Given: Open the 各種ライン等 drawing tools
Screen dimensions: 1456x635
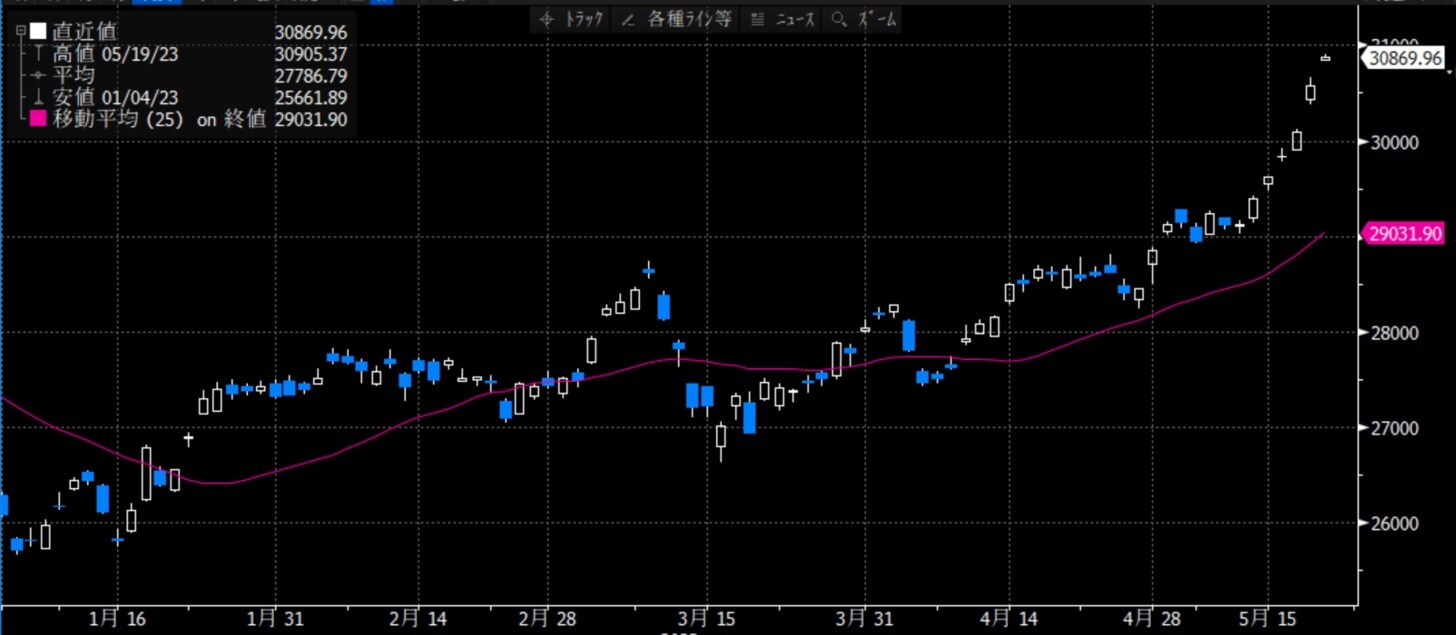Looking at the screenshot, I should tap(677, 20).
